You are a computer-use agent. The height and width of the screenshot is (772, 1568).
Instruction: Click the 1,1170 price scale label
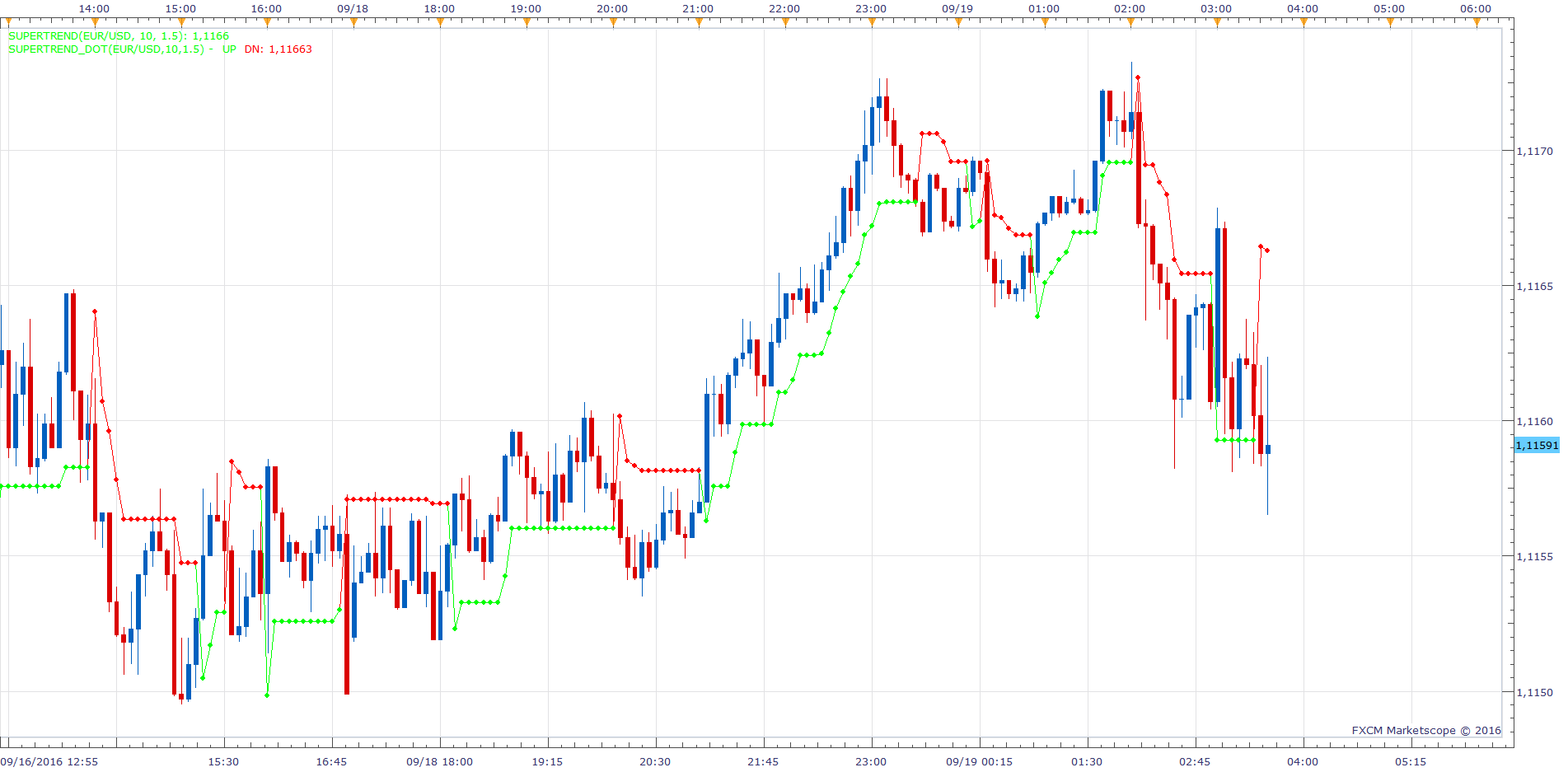[x=1534, y=151]
